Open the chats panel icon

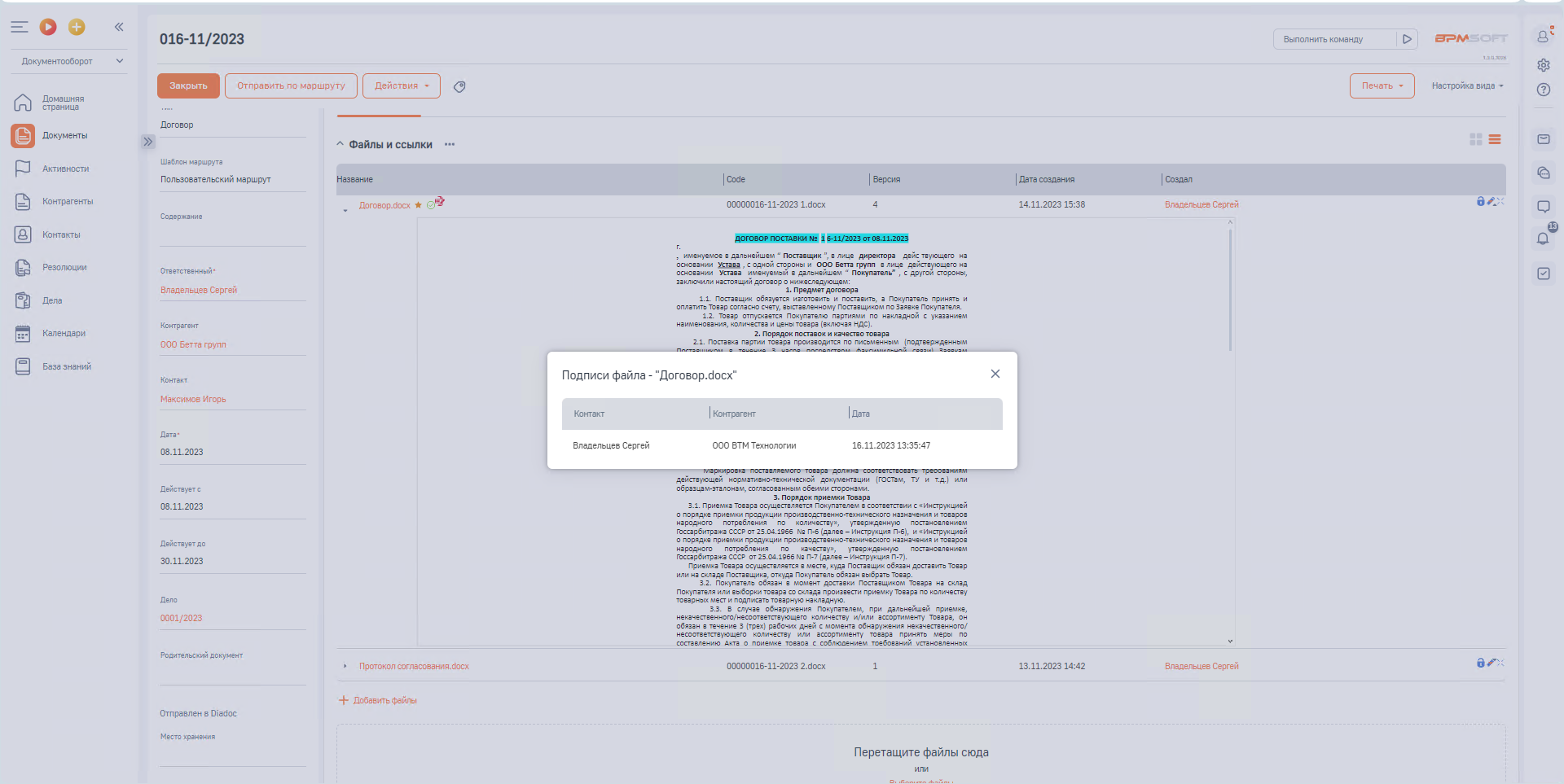point(1544,173)
